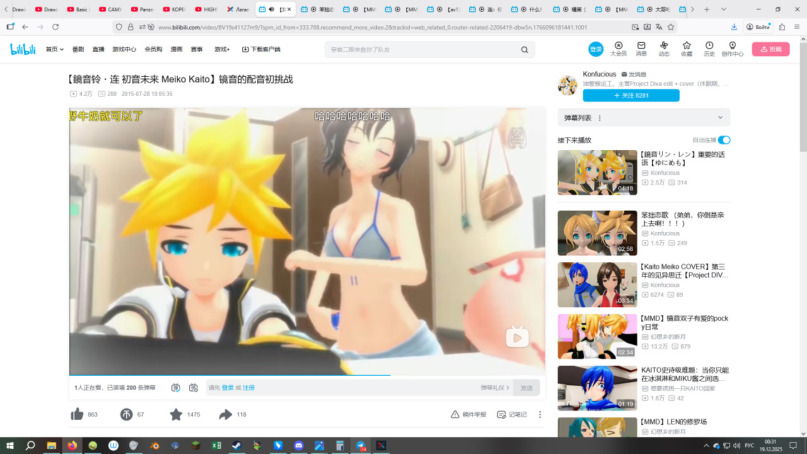
Task: Click the 注册 register link in danmaku bar
Action: pyautogui.click(x=249, y=388)
